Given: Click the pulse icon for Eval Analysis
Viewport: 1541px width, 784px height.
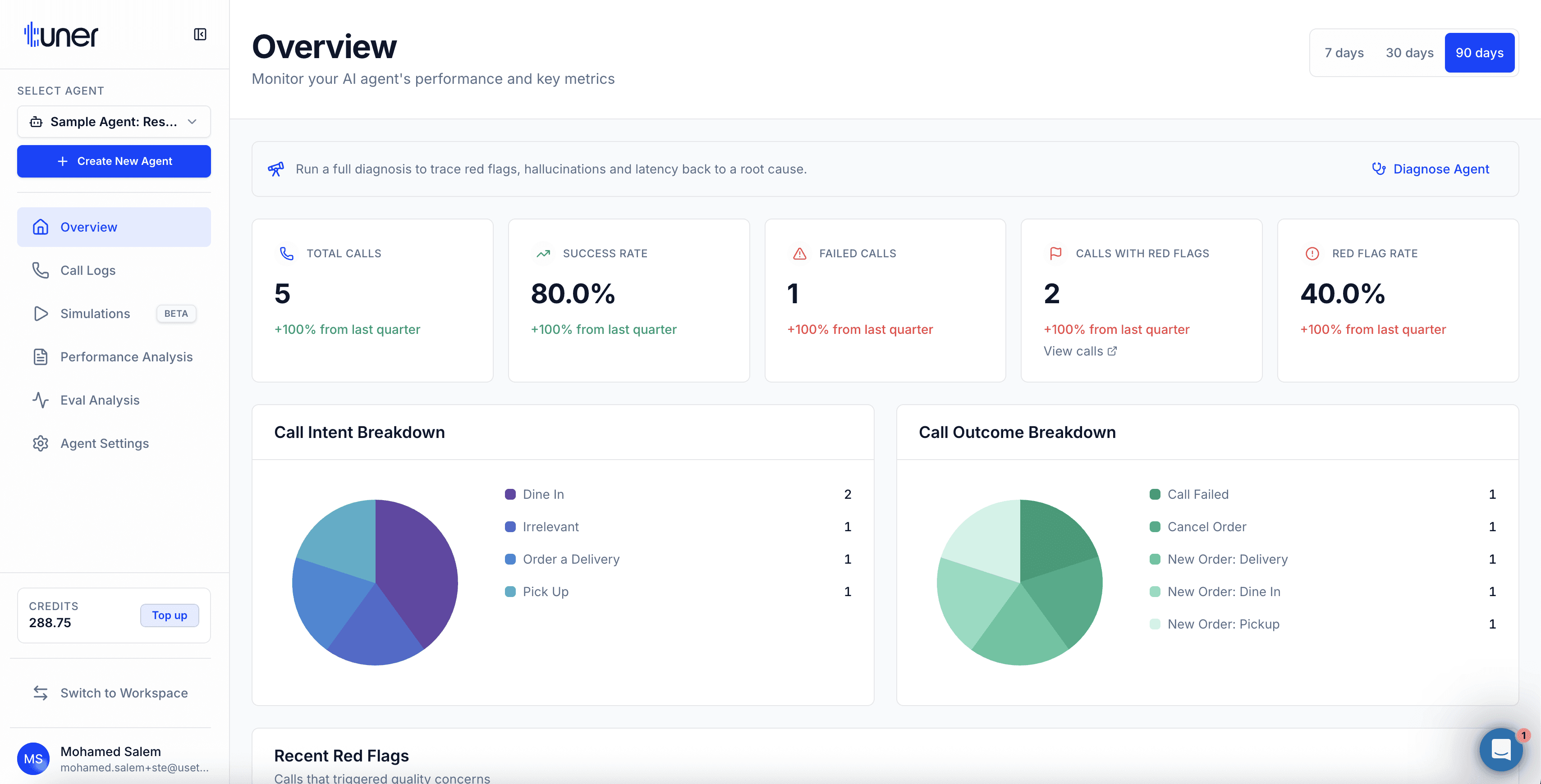Looking at the screenshot, I should (40, 400).
